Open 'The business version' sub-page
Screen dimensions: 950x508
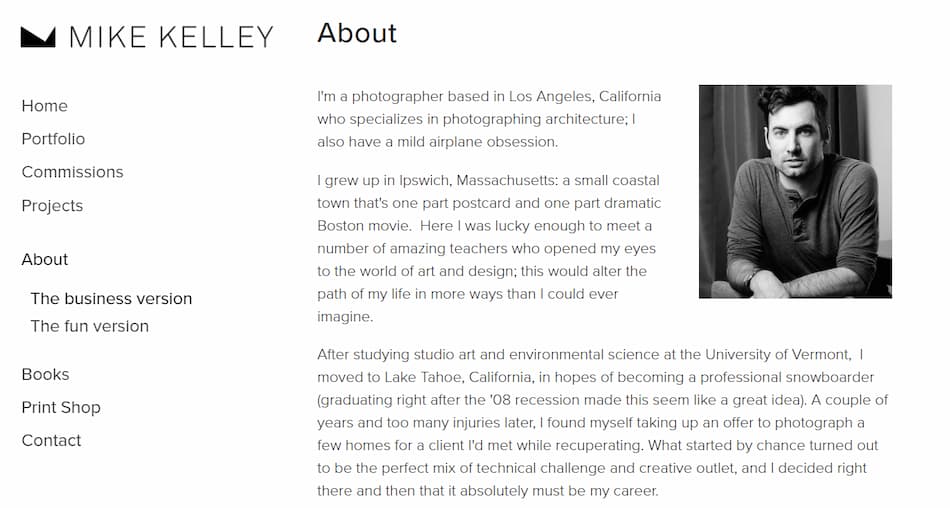[111, 298]
